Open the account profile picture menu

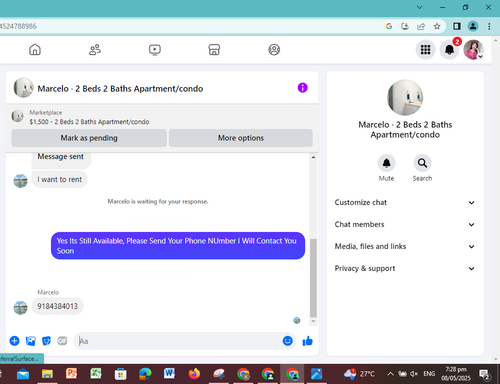473,50
